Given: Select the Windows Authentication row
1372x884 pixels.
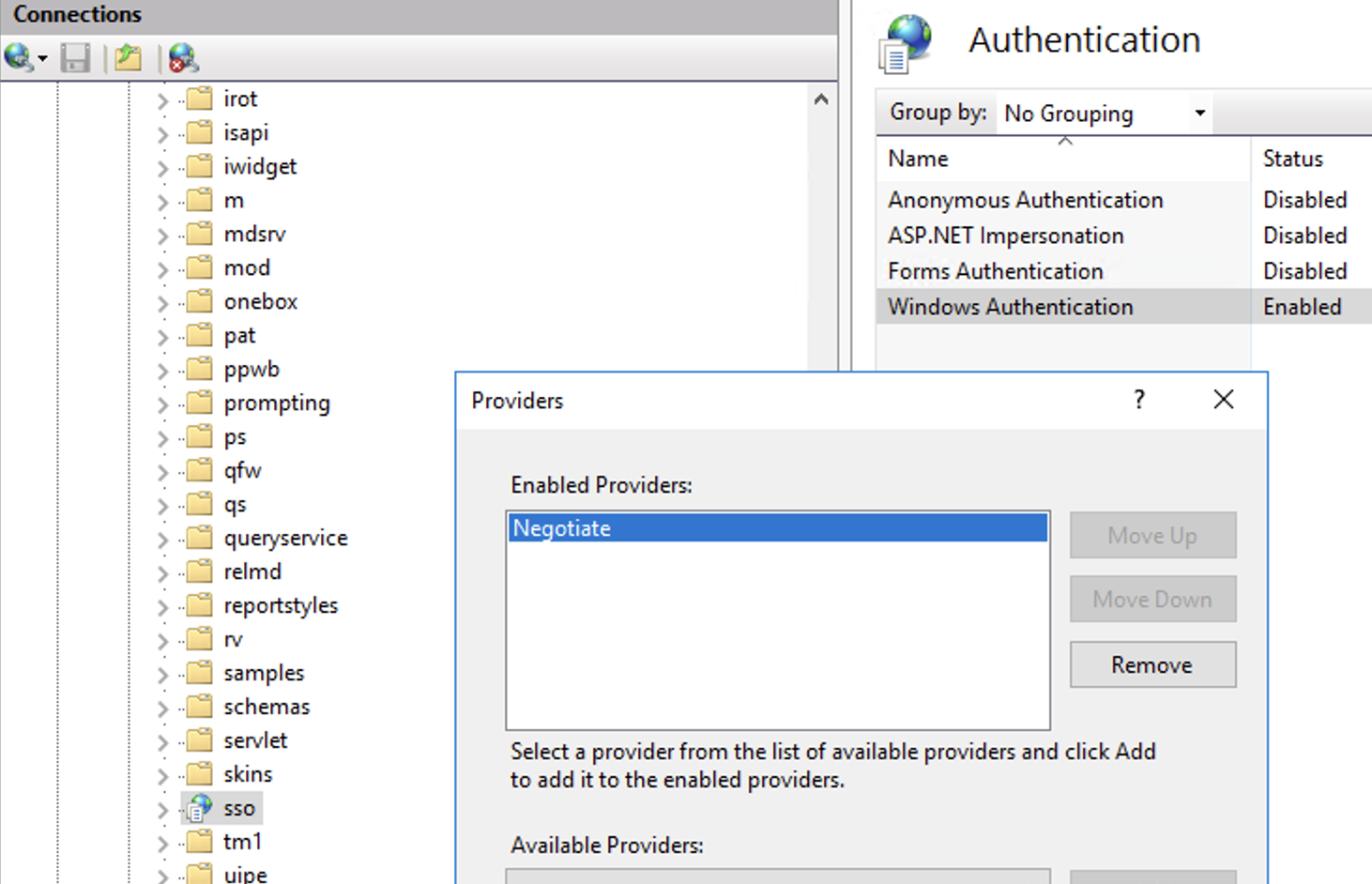Looking at the screenshot, I should pyautogui.click(x=1010, y=306).
